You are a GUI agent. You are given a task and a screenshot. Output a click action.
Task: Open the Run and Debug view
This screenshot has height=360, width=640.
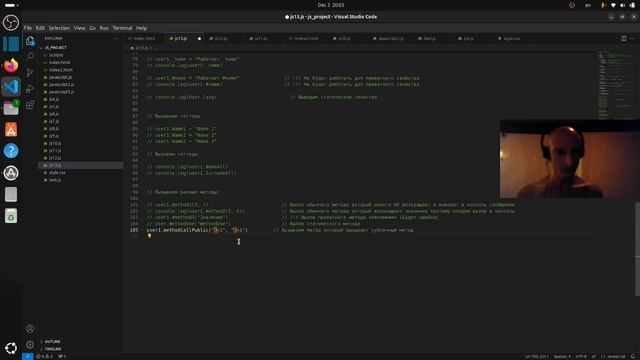point(30,89)
